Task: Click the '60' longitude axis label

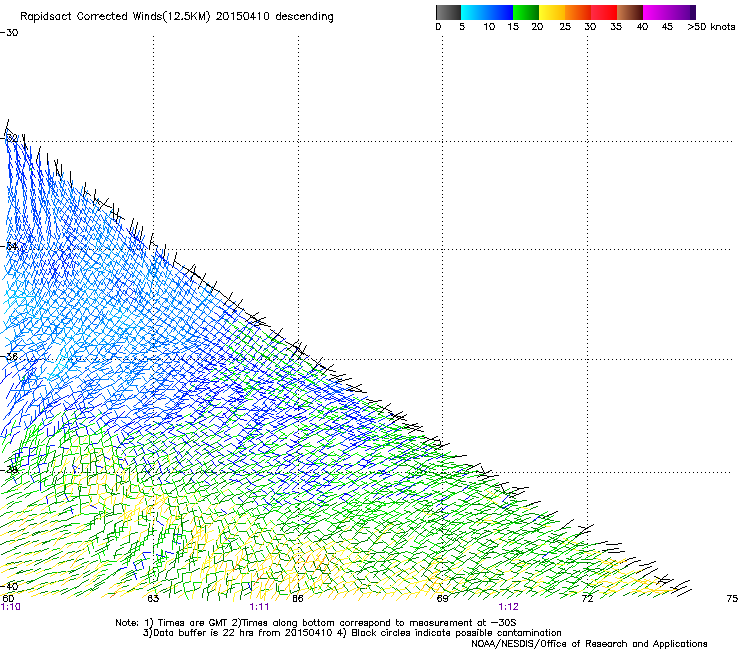Action: 8,598
